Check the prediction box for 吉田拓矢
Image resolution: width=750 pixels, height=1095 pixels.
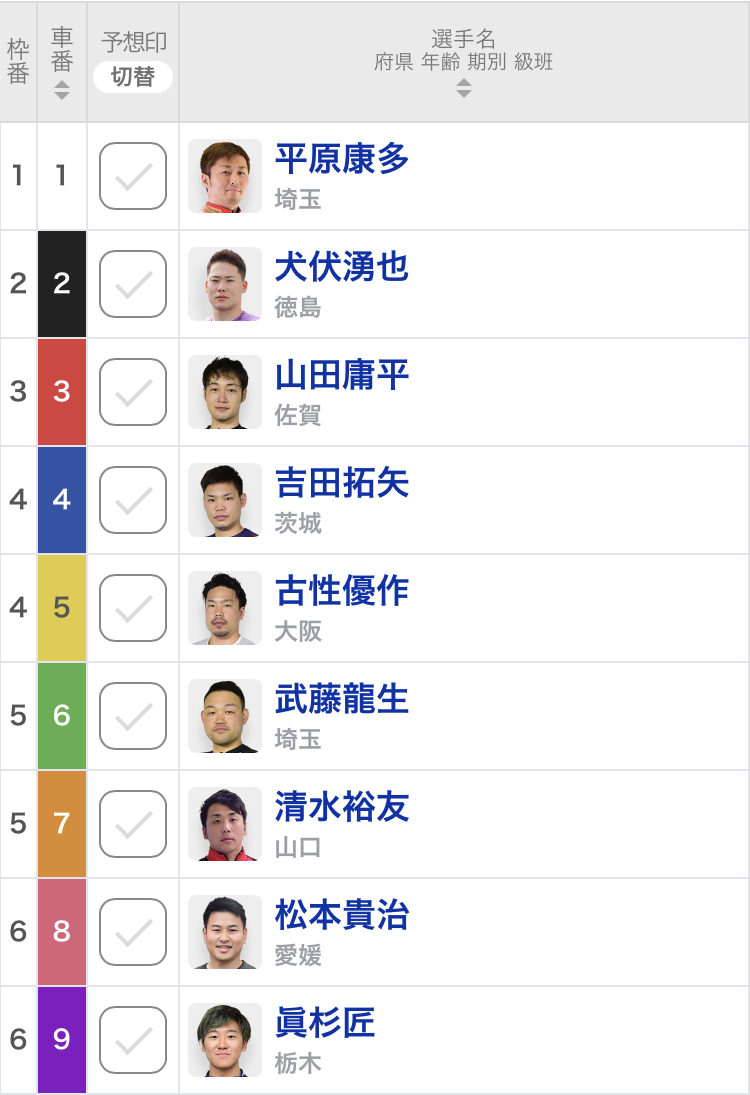(x=133, y=500)
